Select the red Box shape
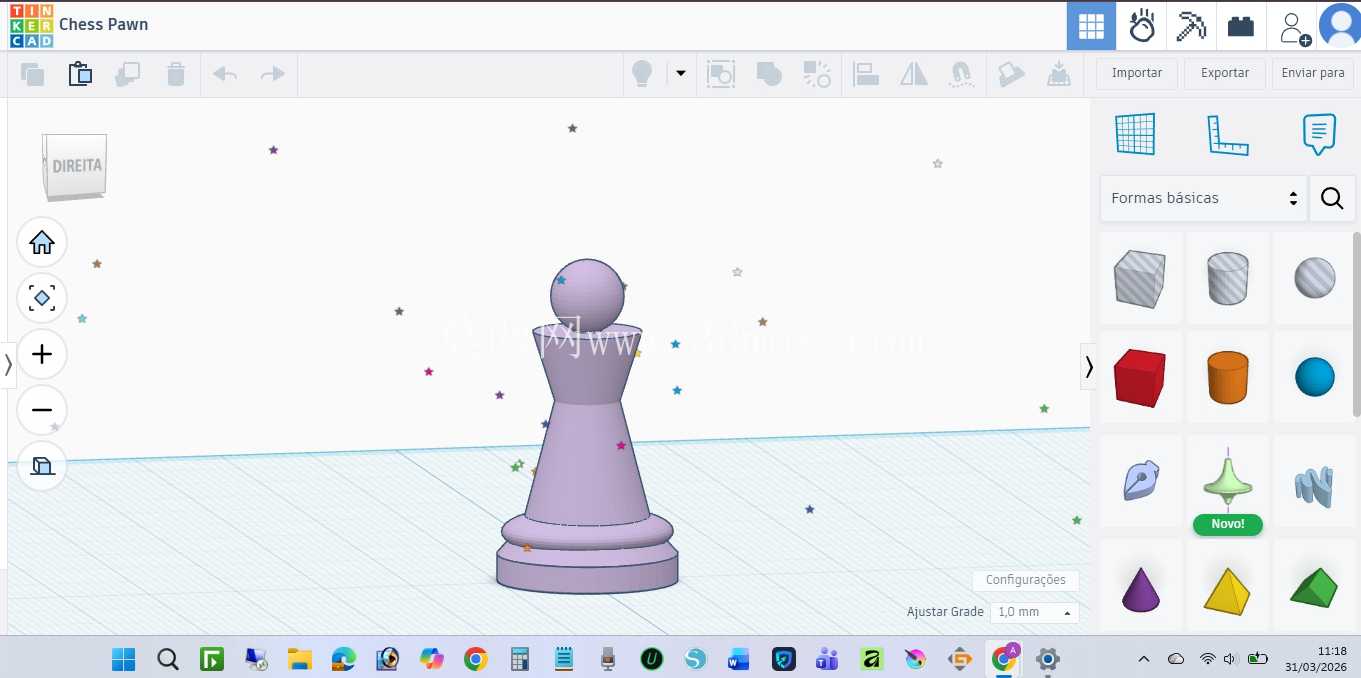 [1140, 378]
